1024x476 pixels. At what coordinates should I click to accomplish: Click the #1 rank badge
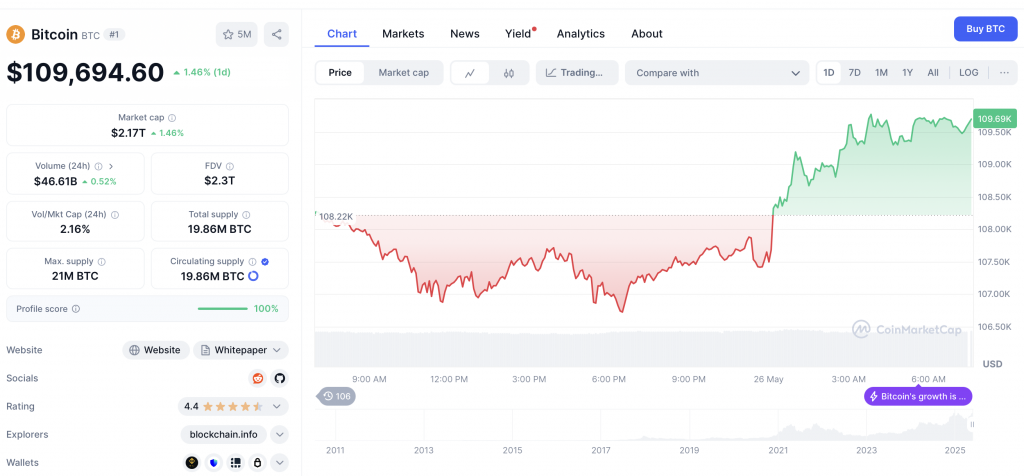coord(114,35)
